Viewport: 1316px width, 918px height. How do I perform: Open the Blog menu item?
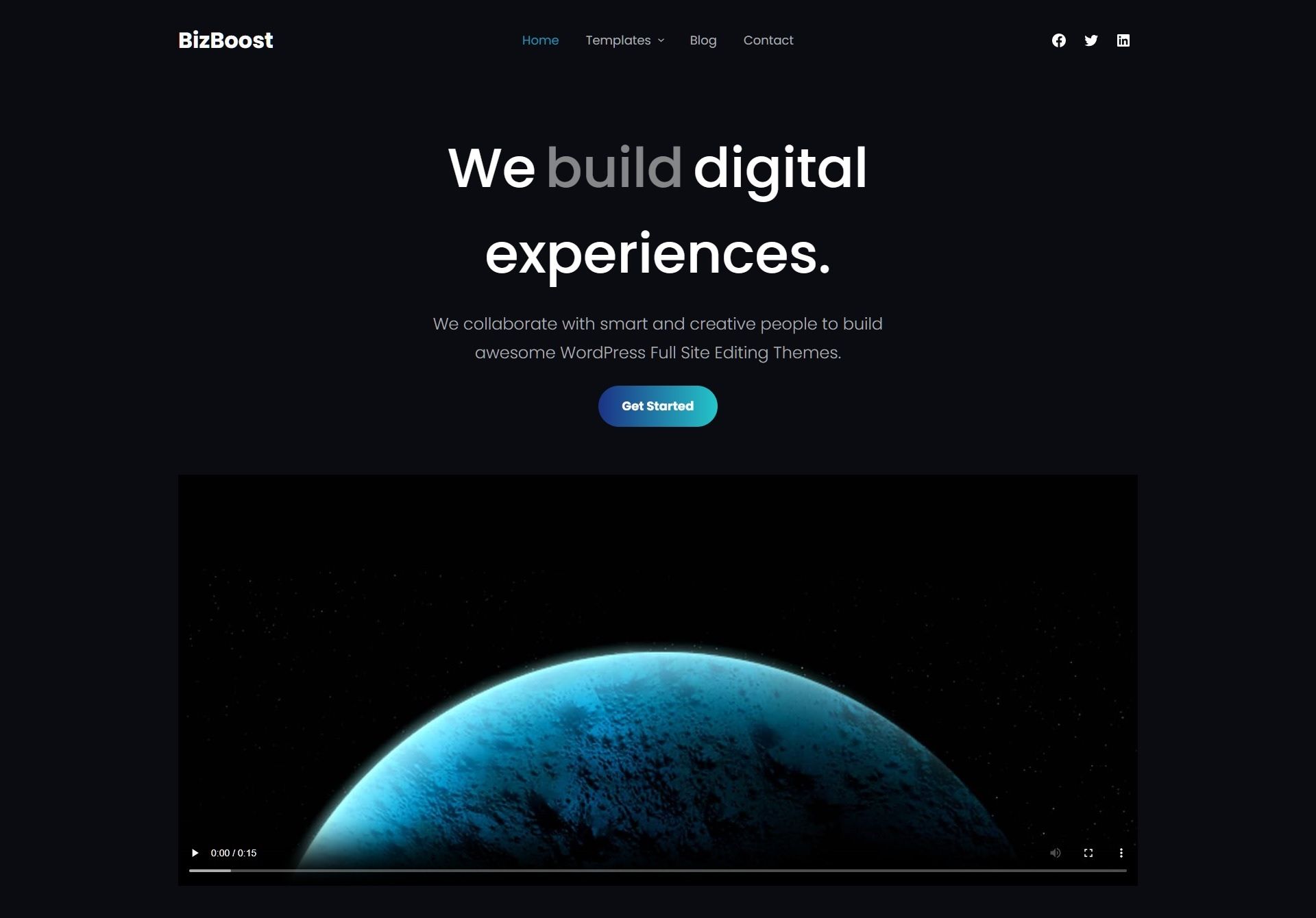[x=703, y=40]
